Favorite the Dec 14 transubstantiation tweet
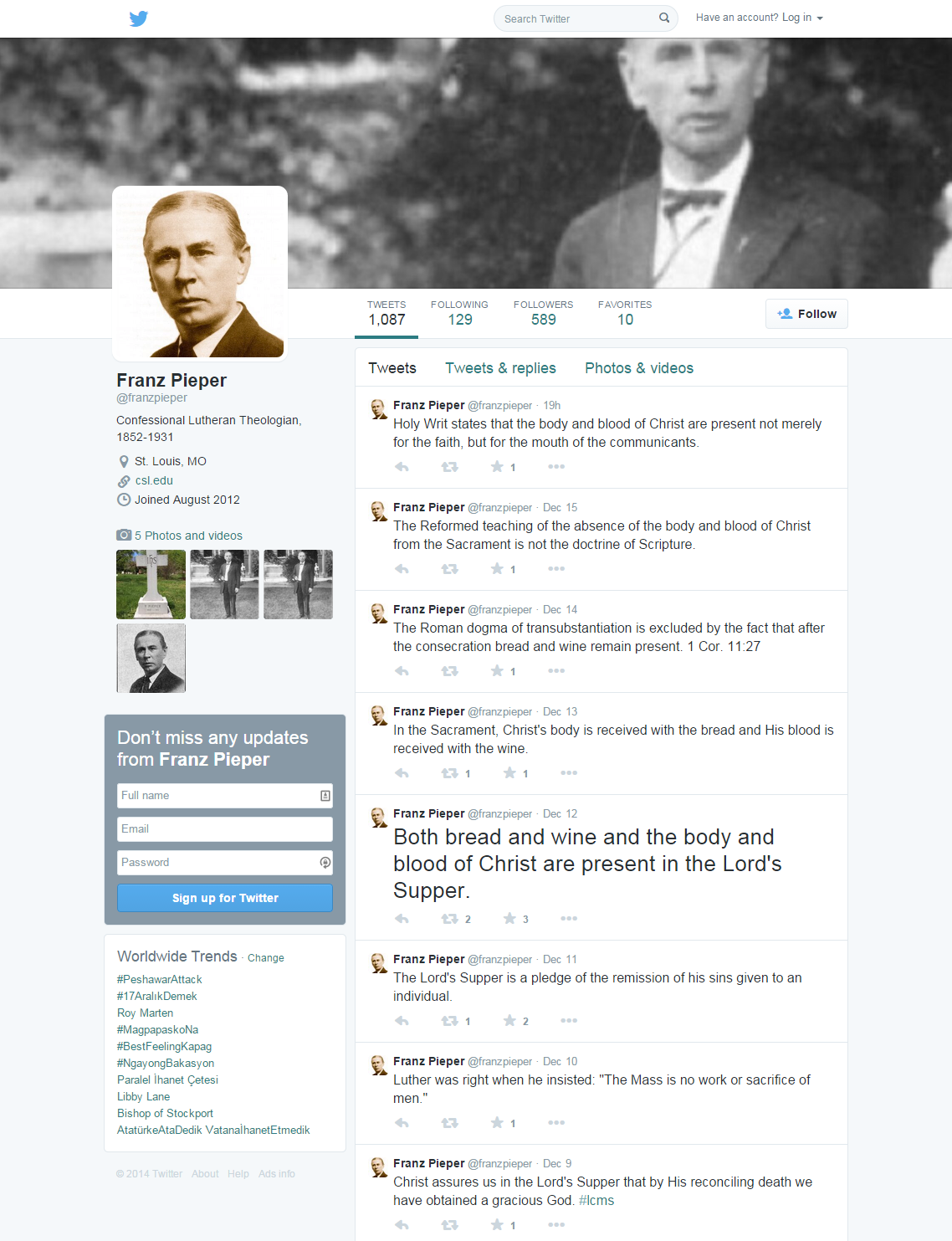Image resolution: width=952 pixels, height=1241 pixels. tap(497, 671)
